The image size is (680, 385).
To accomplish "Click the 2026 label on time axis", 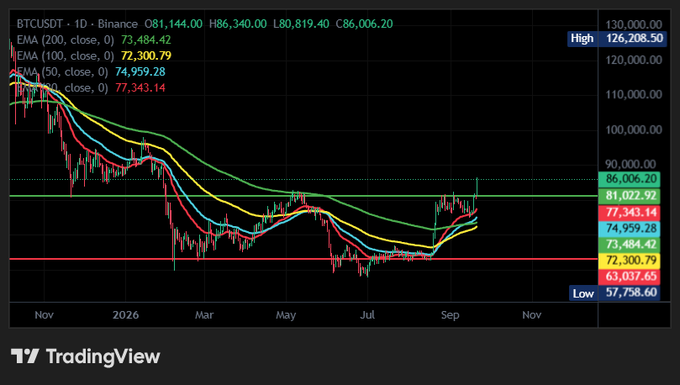I will [125, 315].
